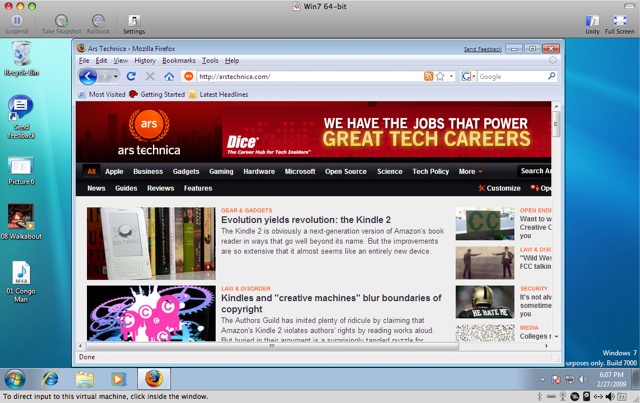
Task: Open Kindles and creative machines article
Action: coord(331,303)
